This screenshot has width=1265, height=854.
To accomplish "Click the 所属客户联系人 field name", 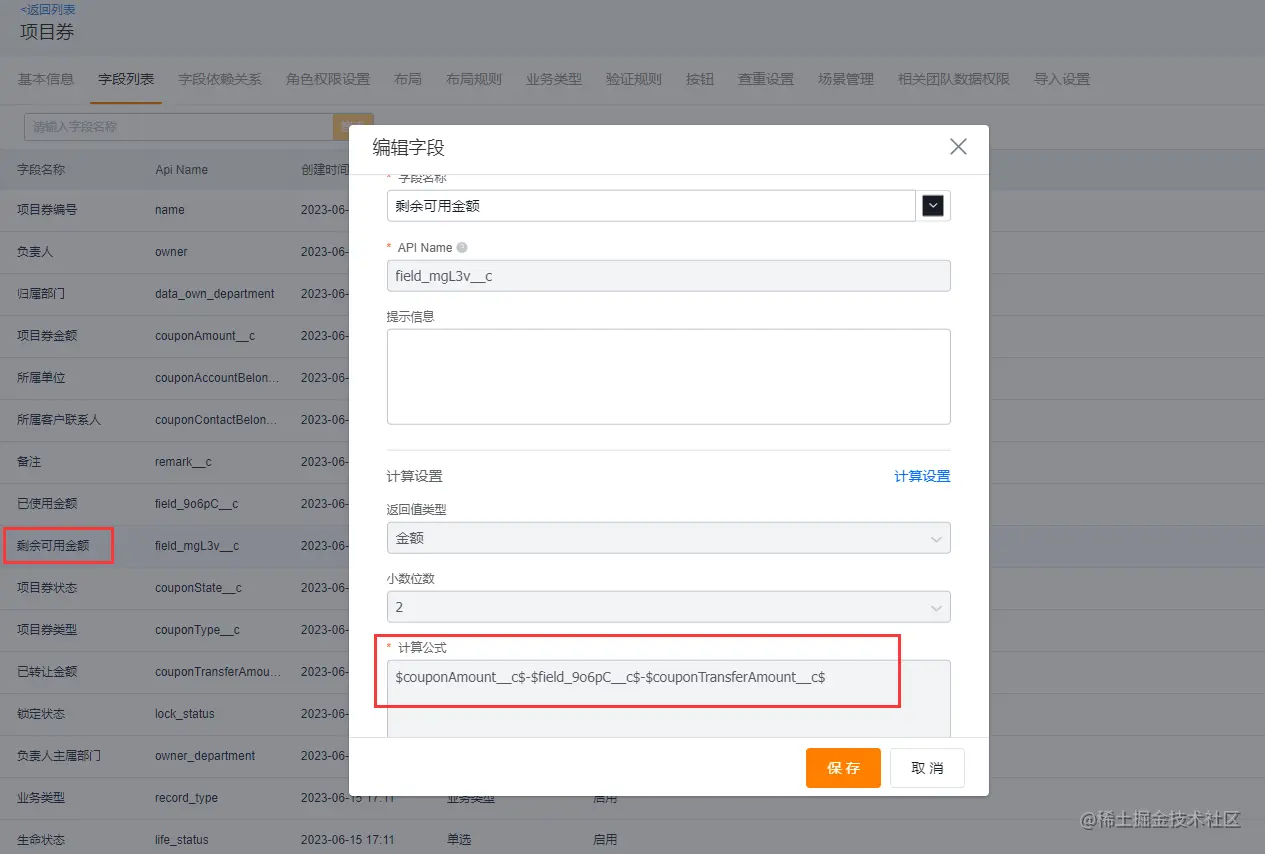I will 59,420.
